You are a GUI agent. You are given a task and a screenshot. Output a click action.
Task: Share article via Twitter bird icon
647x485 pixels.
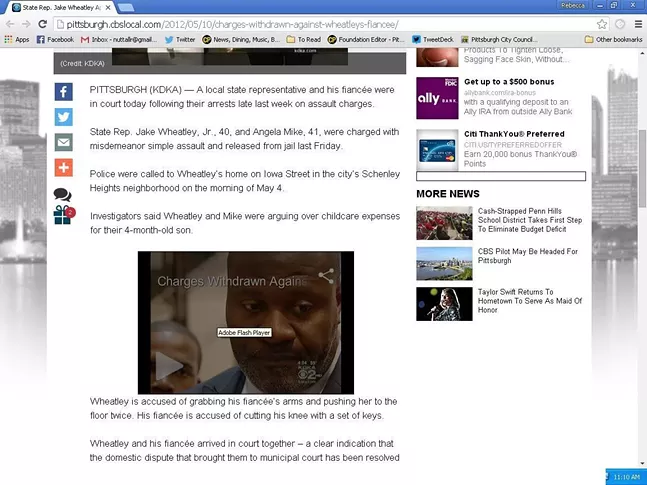(x=64, y=117)
